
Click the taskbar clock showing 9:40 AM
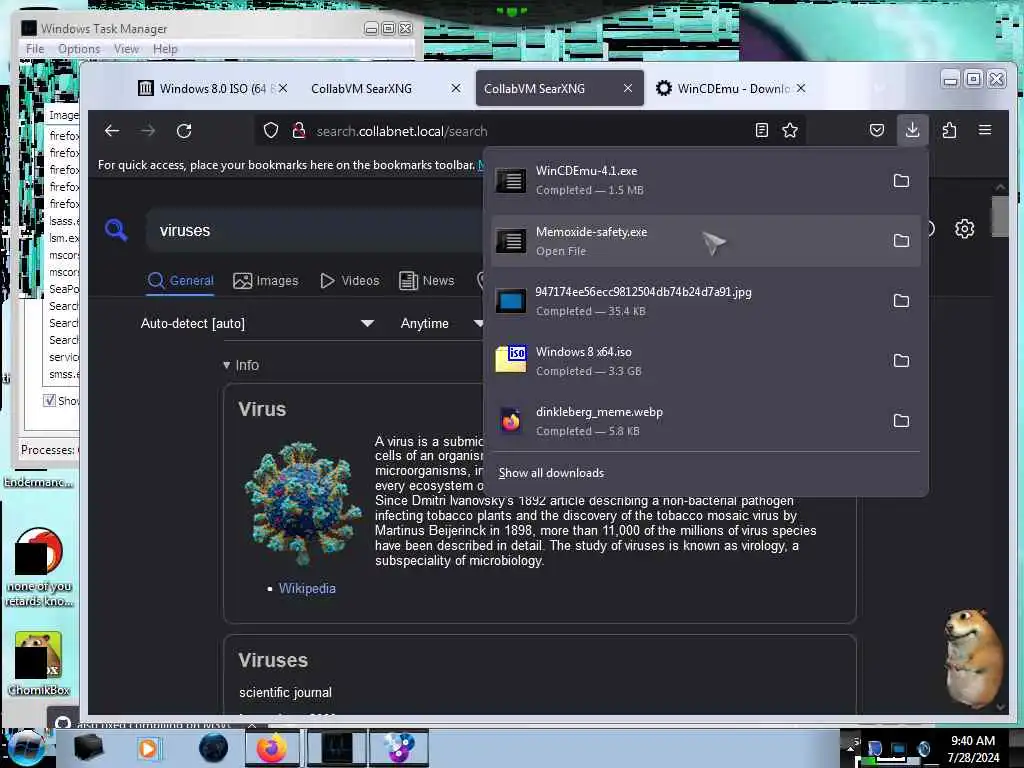973,749
